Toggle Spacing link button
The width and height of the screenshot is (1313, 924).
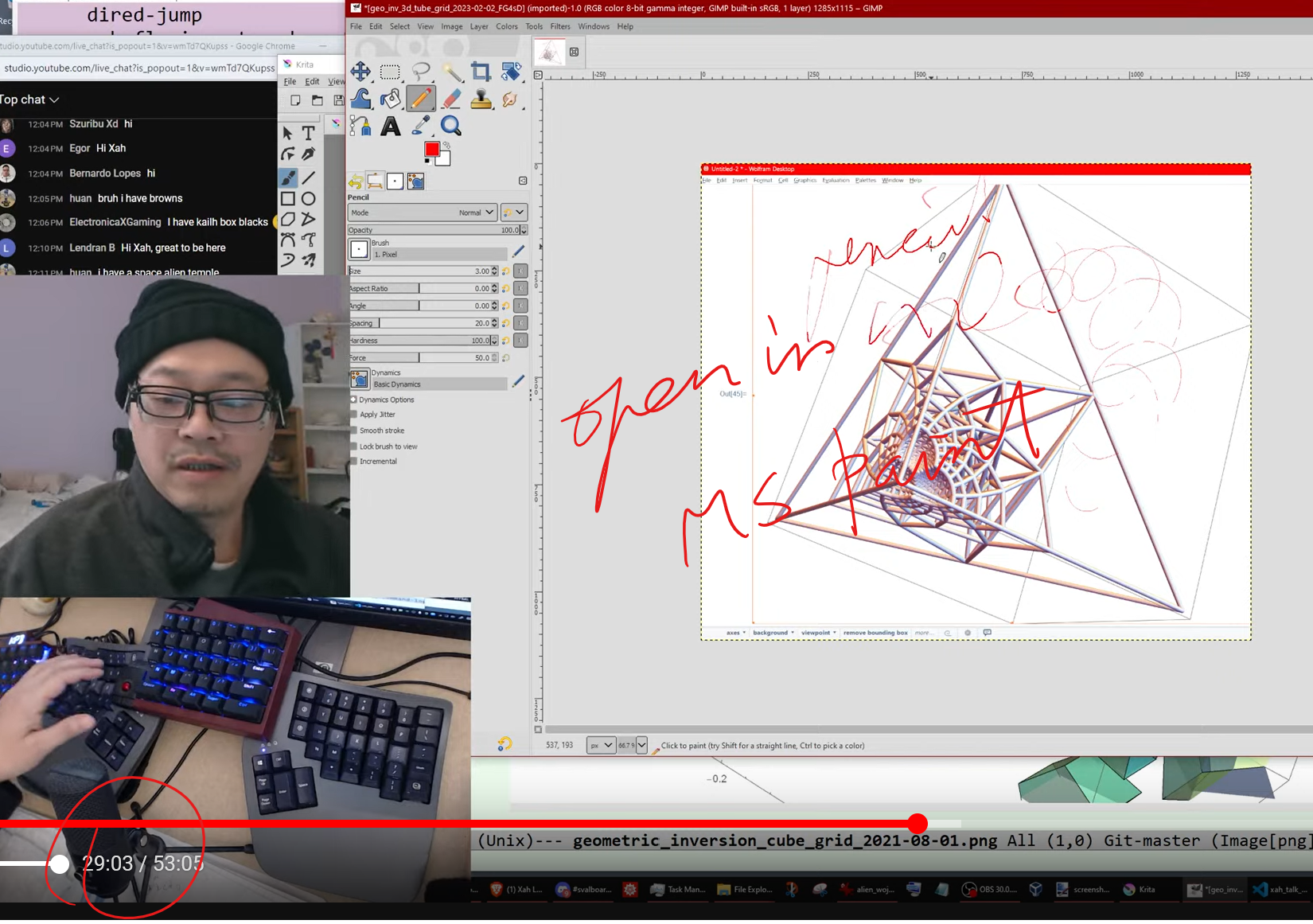pyautogui.click(x=520, y=323)
